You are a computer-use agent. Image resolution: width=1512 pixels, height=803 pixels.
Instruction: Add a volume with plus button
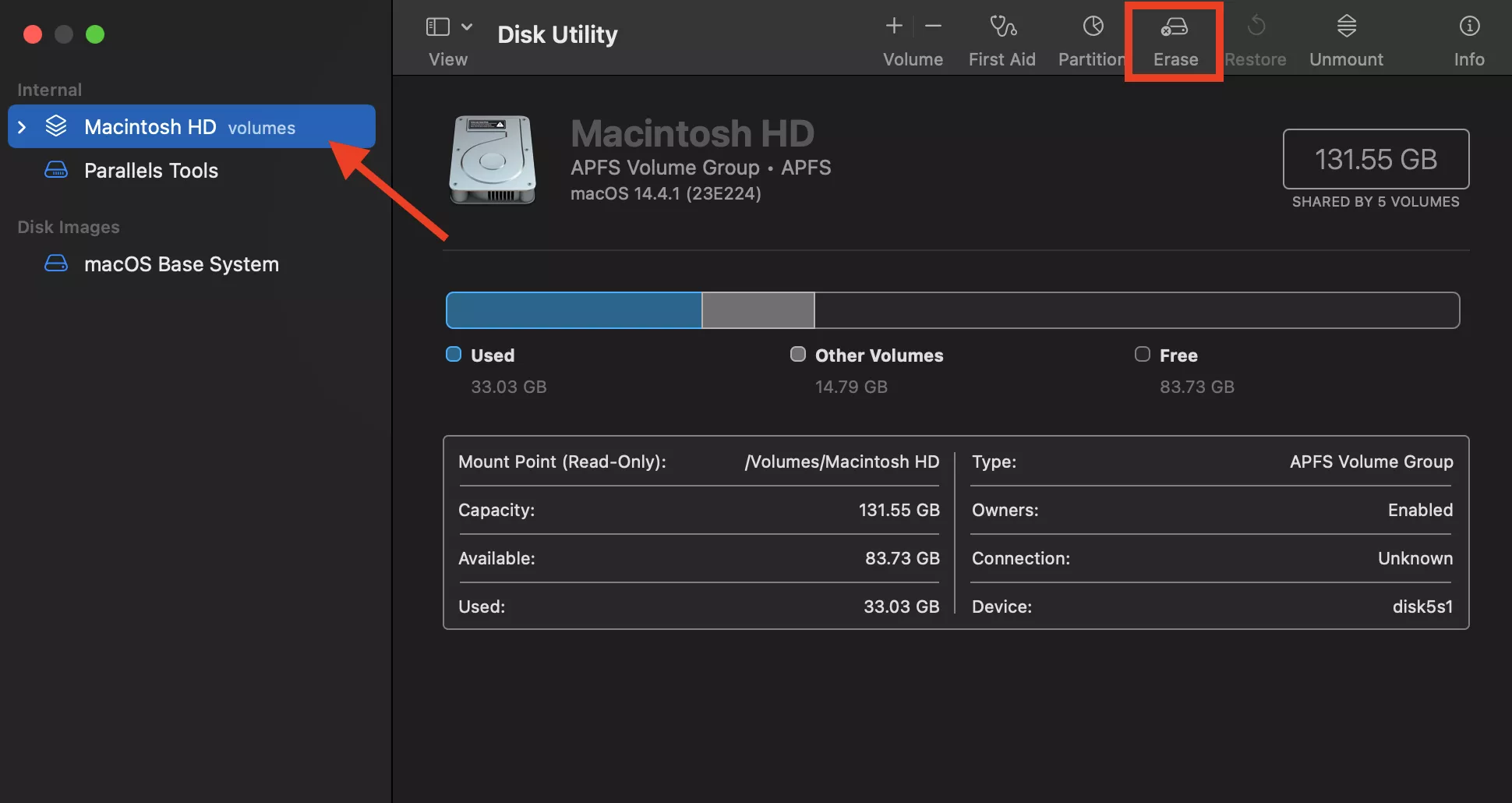point(894,27)
